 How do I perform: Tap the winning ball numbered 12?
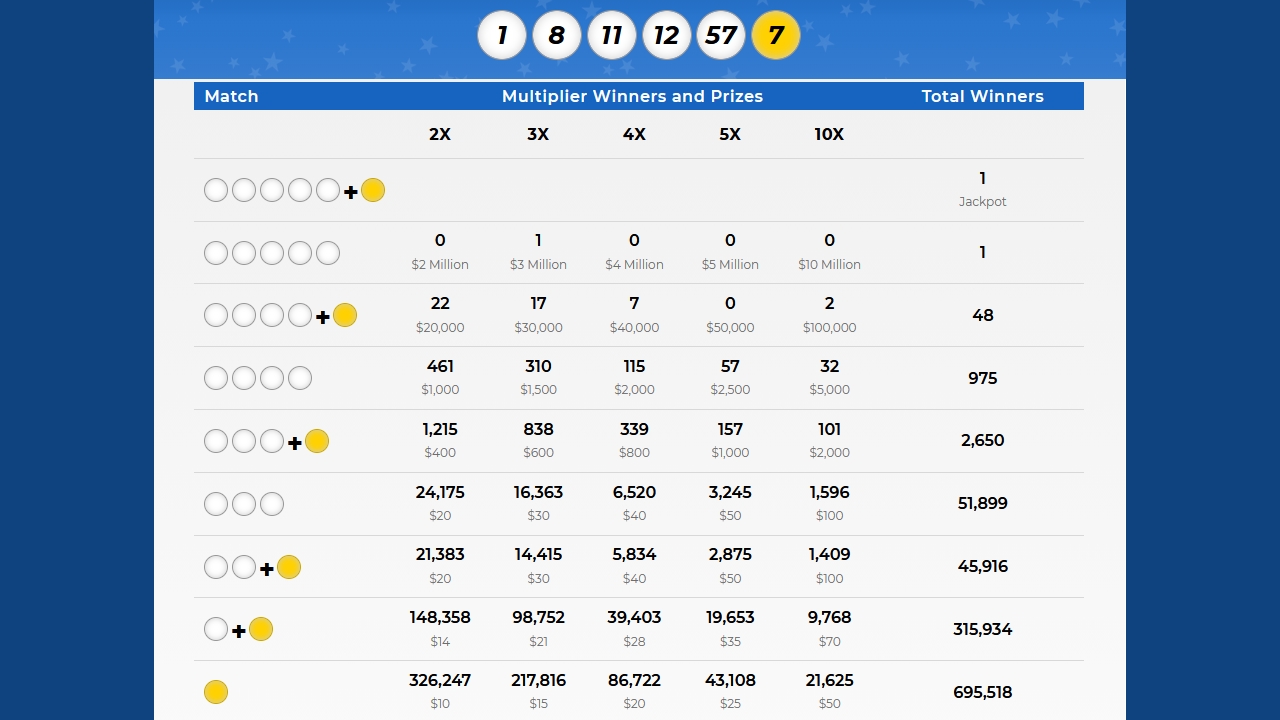(x=666, y=36)
